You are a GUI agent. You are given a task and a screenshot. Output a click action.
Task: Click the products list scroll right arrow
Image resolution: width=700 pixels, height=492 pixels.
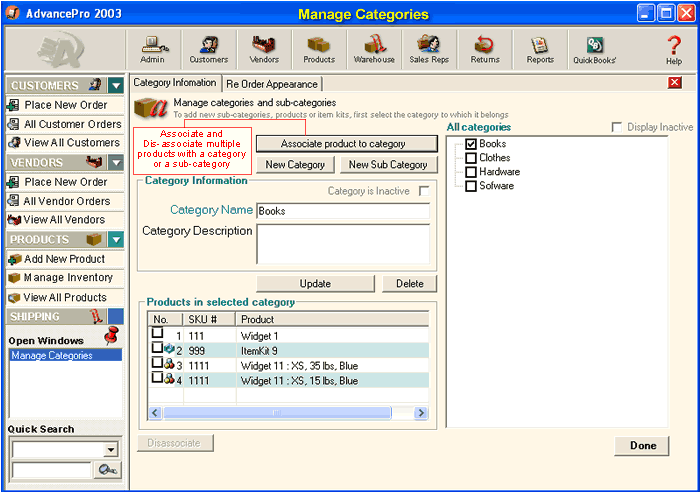click(421, 413)
